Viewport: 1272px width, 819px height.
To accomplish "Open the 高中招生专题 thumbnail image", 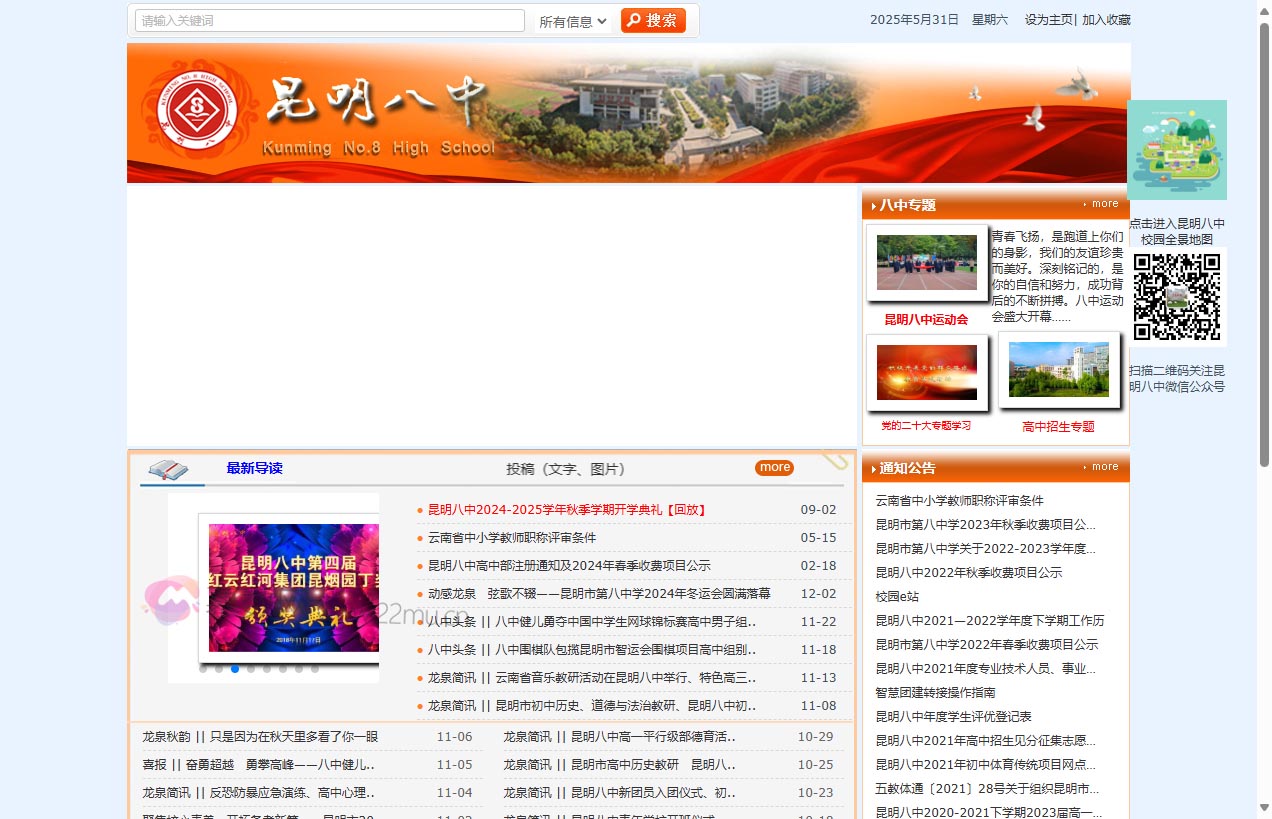I will (x=1058, y=370).
